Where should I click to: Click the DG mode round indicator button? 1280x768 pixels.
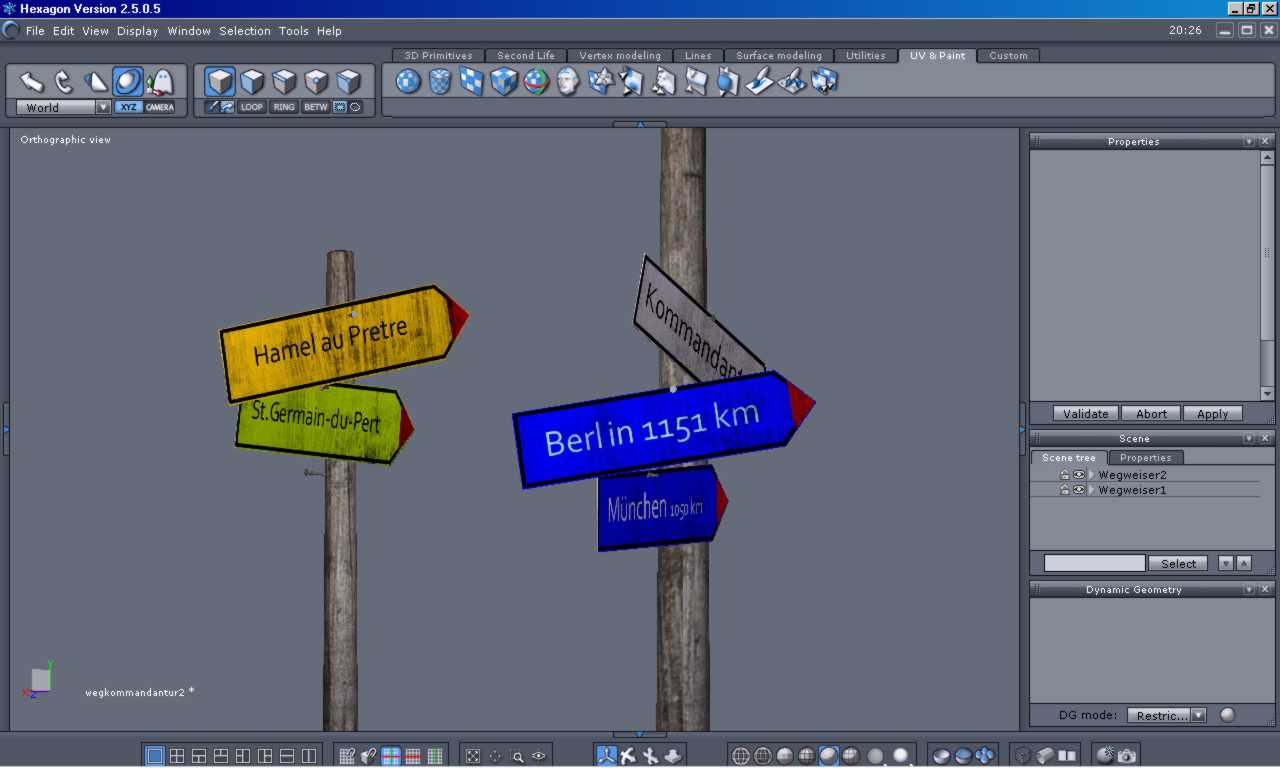(x=1227, y=715)
